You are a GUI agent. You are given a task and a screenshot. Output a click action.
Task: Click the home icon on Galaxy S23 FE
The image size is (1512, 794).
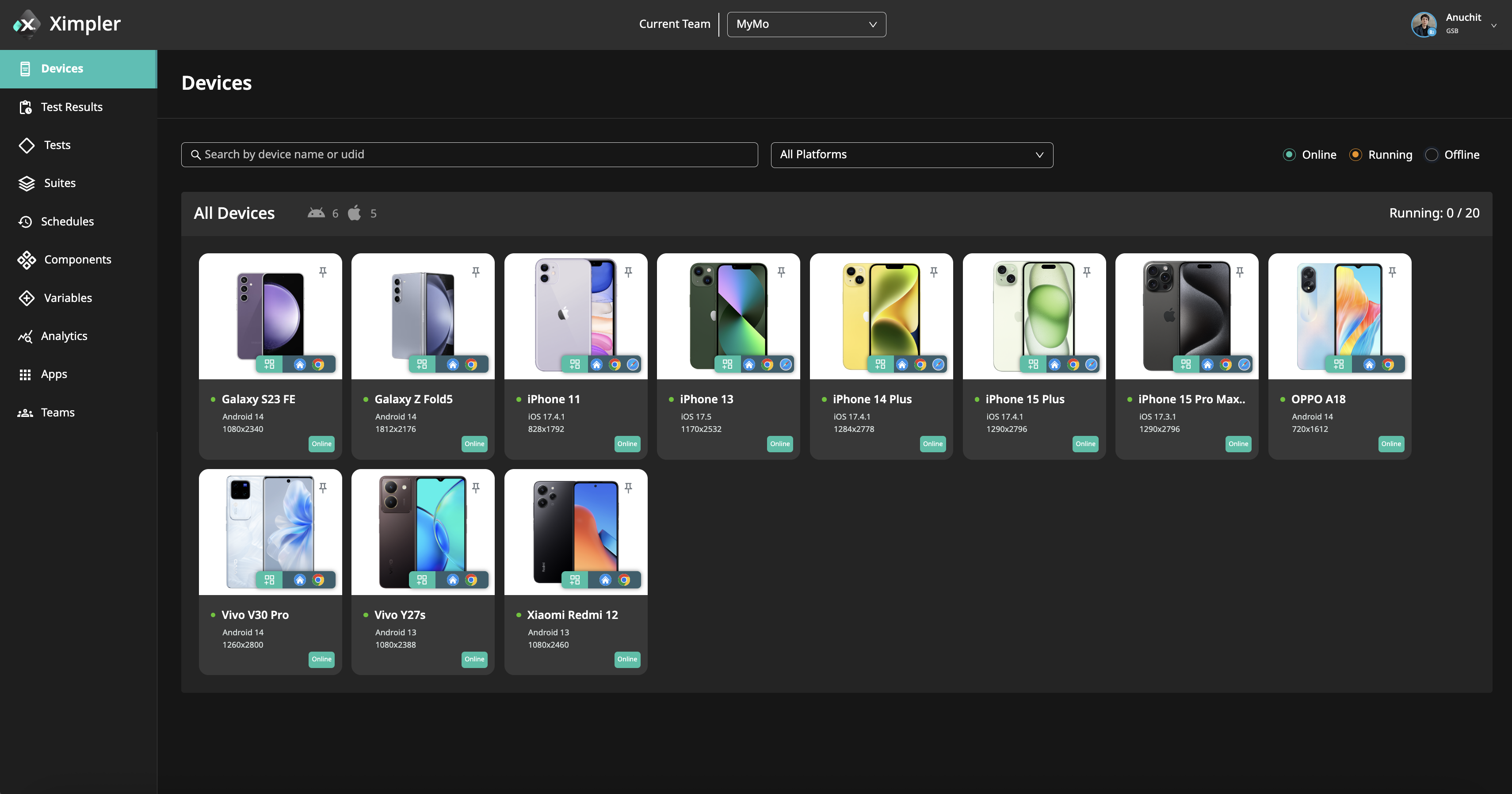coord(299,364)
